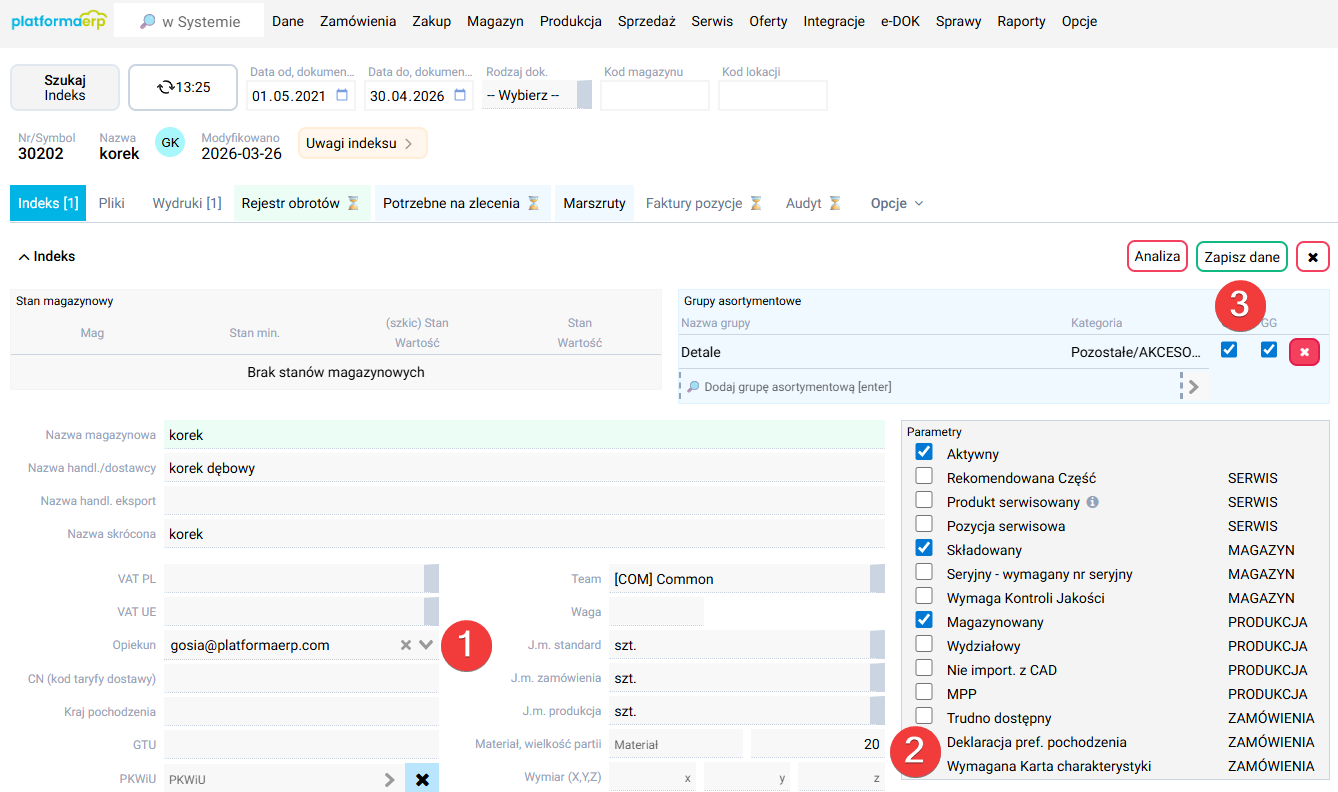Click the info icon next to Produkt serwisowany
Screen dimensions: 1338x792
click(x=1091, y=501)
